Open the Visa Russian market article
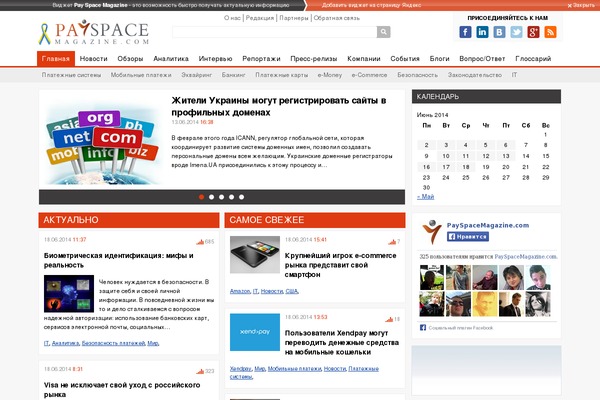600x400 pixels. (x=122, y=390)
